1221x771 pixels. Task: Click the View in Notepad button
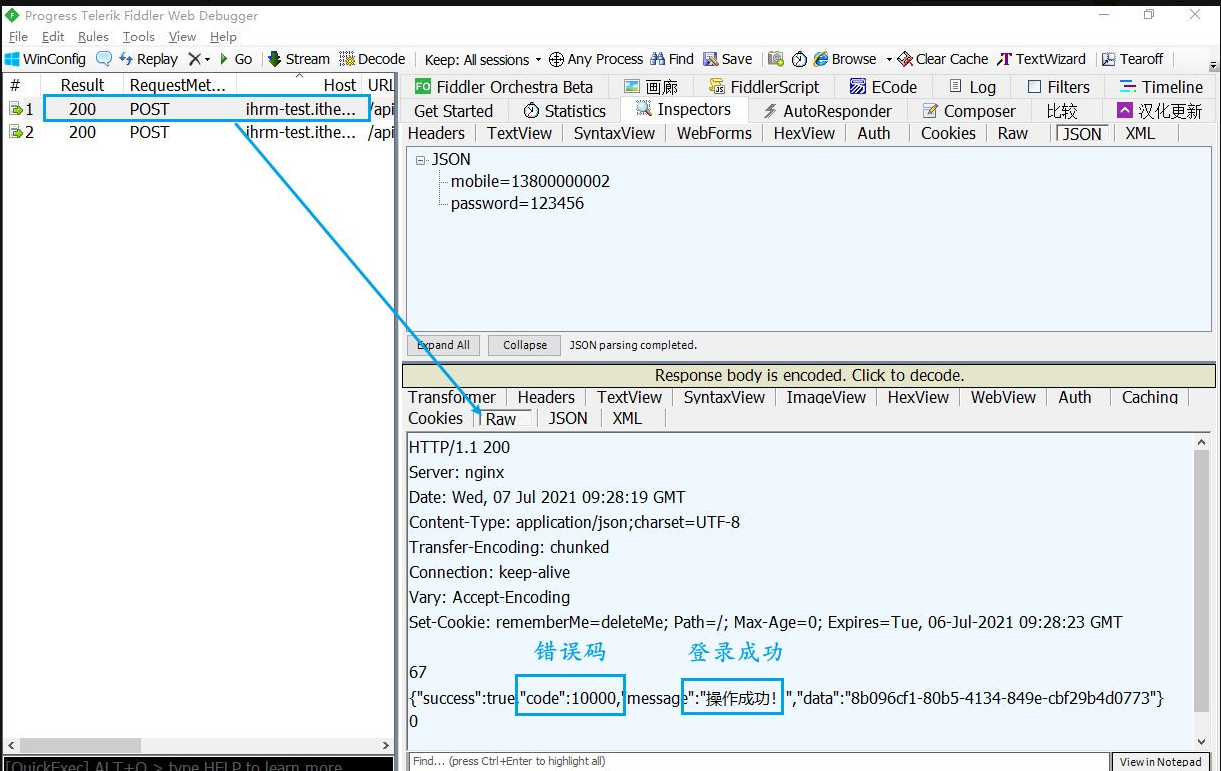[x=1160, y=762]
